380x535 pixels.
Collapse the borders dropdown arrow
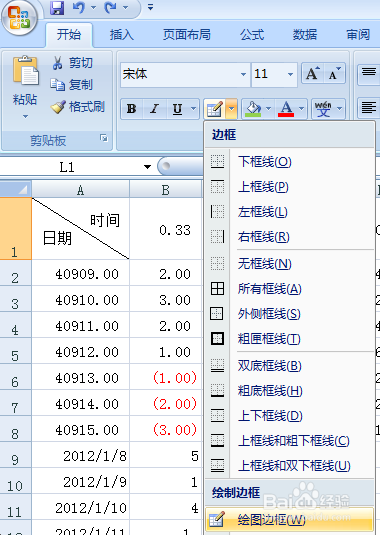(x=231, y=109)
